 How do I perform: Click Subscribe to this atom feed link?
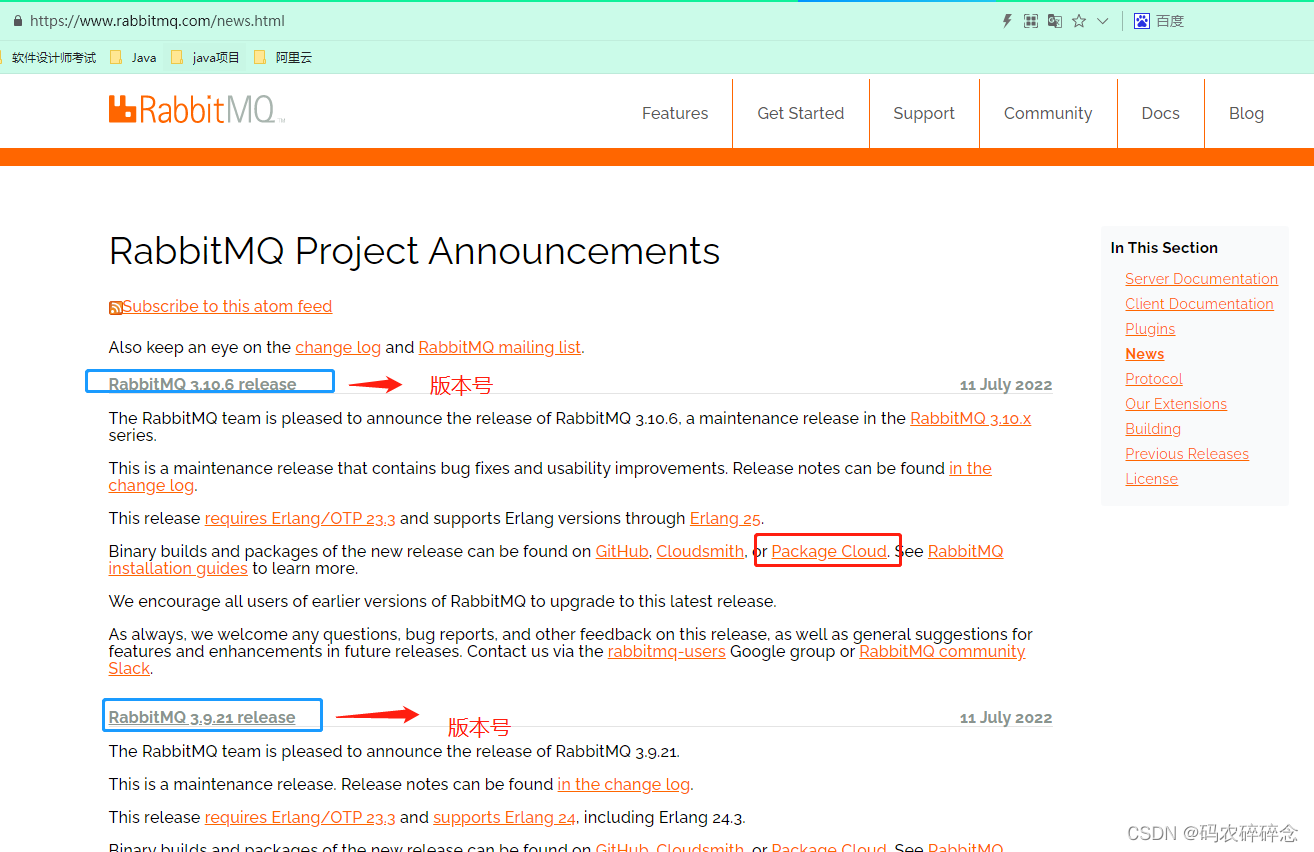[x=227, y=307]
